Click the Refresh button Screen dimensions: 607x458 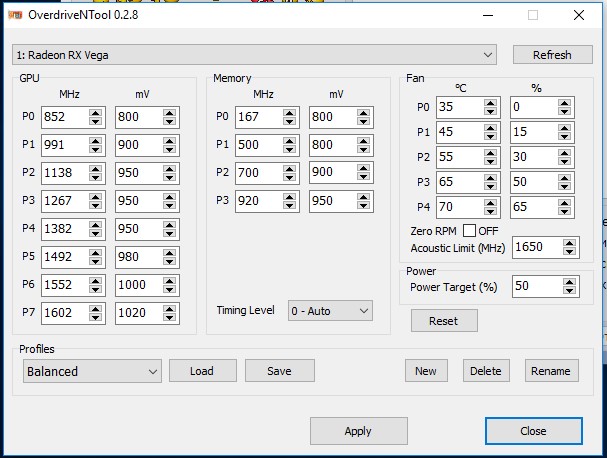552,55
